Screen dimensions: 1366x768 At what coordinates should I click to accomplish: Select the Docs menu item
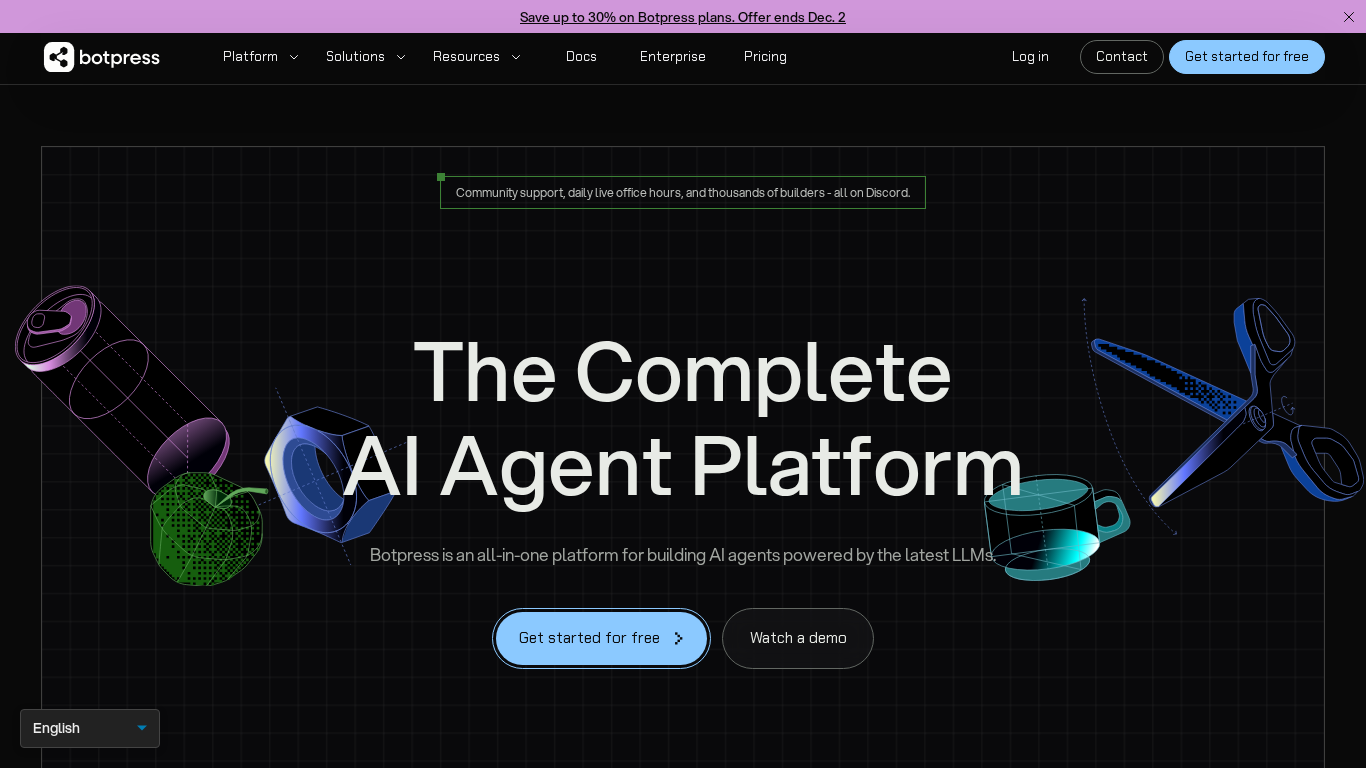point(581,57)
